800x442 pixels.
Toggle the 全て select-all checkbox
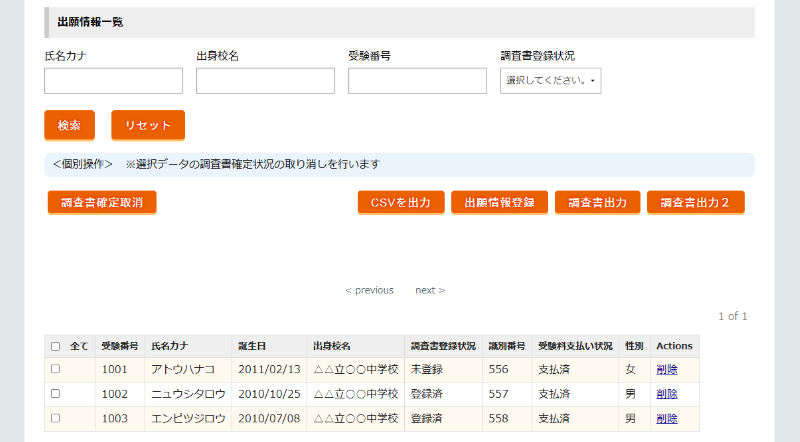coord(56,347)
